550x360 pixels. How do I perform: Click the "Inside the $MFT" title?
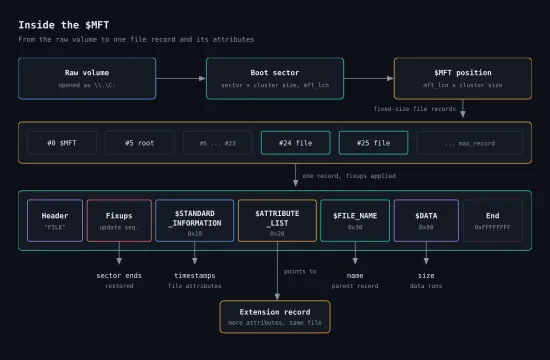64,25
